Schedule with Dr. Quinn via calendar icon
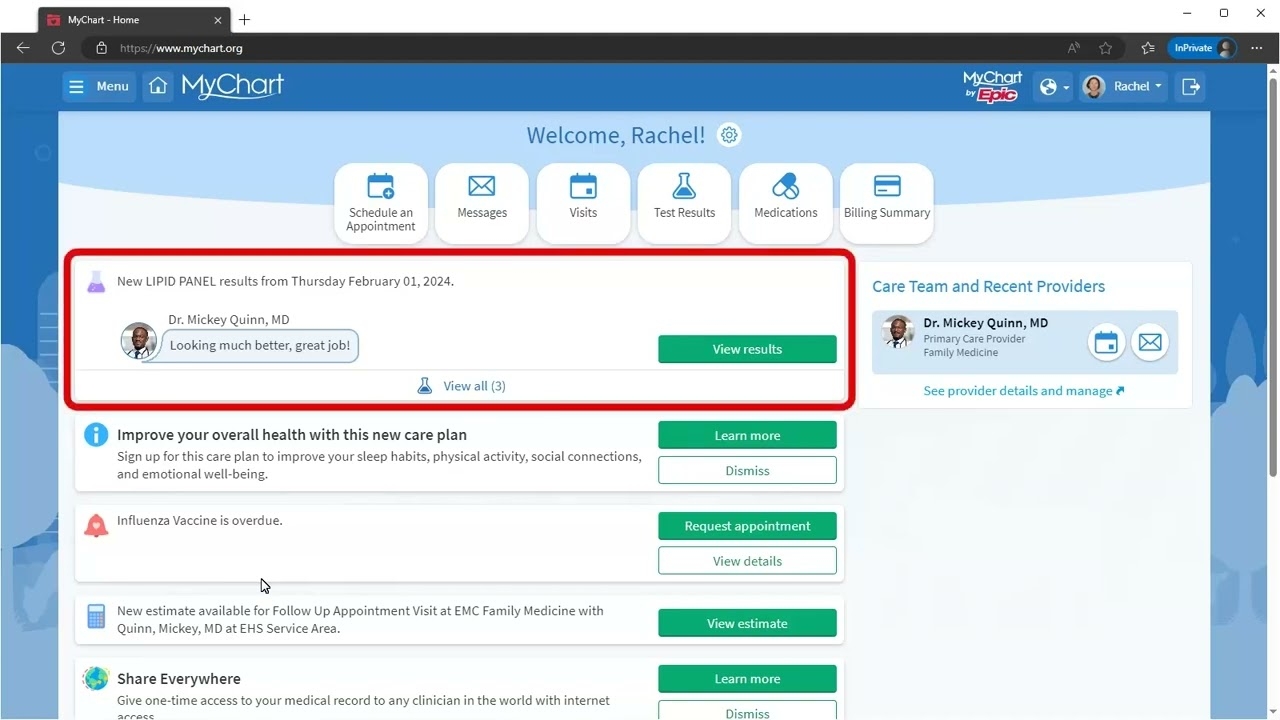Viewport: 1280px width, 720px height. pos(1106,343)
